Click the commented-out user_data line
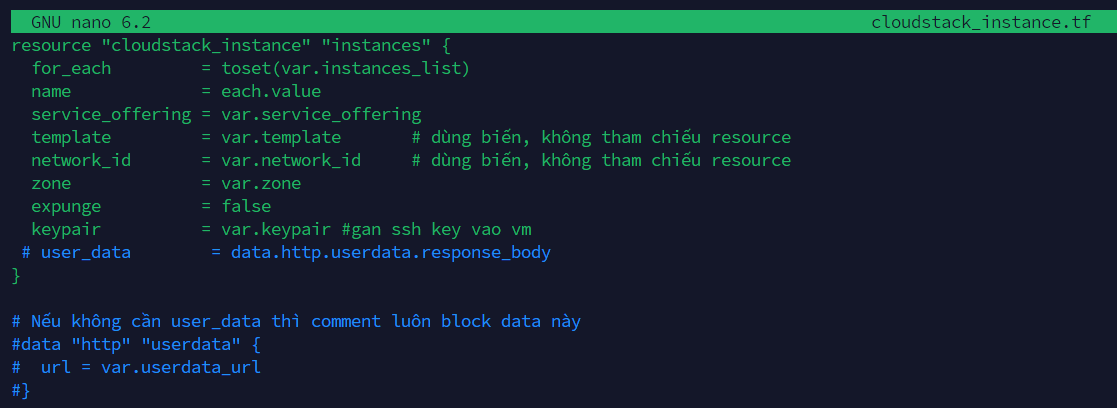 81,252
